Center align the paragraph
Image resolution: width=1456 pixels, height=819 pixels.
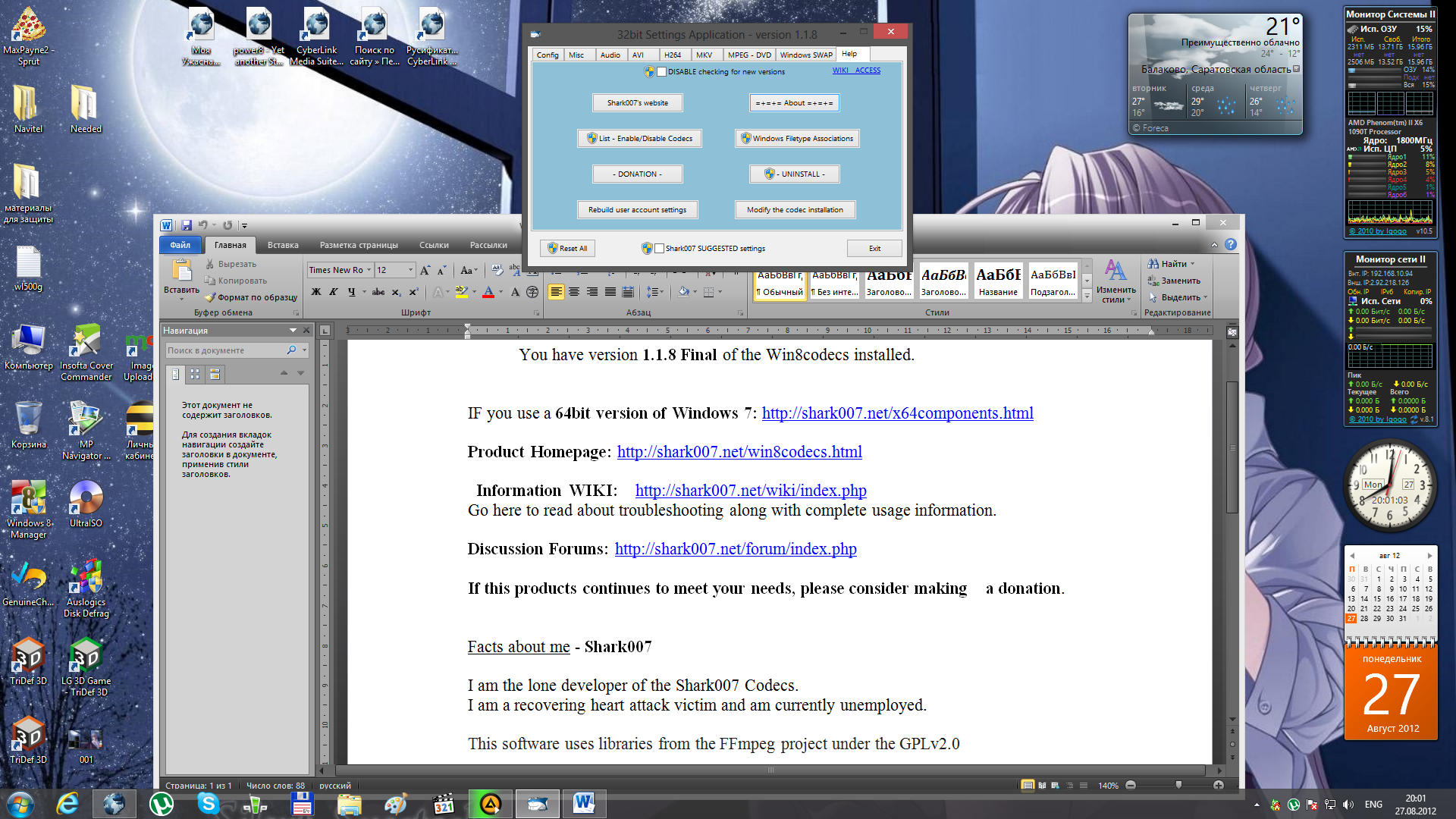574,292
